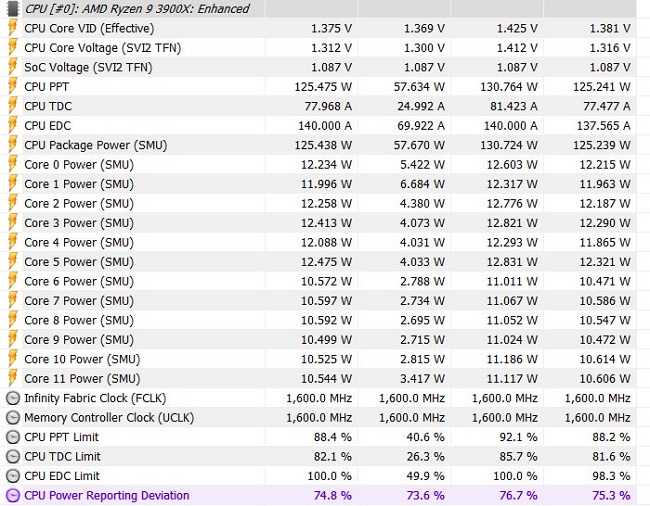Click clock icon beside CPU PPT Limit
650x506 pixels.
pos(13,437)
